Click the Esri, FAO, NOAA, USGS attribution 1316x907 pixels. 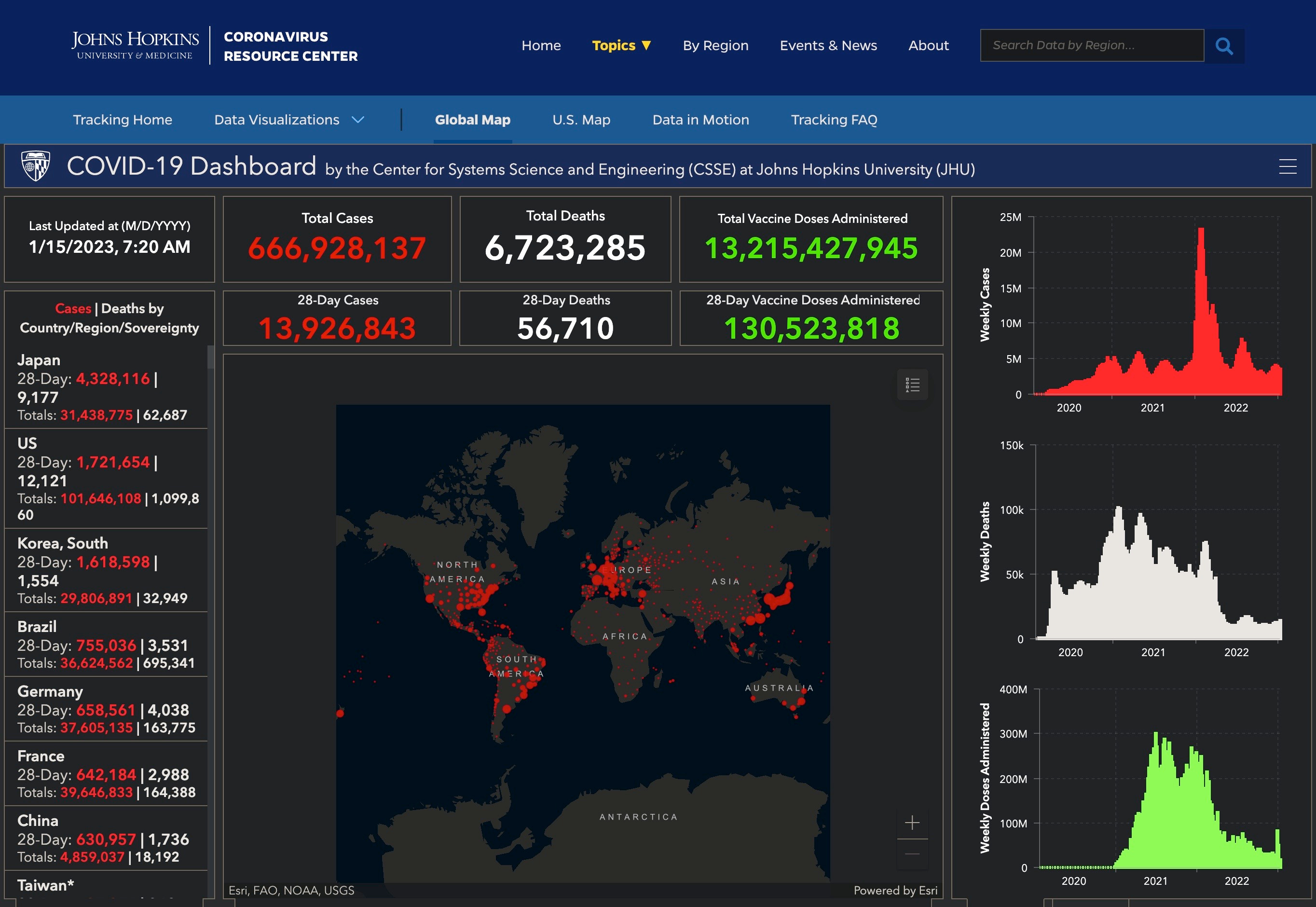pyautogui.click(x=291, y=891)
